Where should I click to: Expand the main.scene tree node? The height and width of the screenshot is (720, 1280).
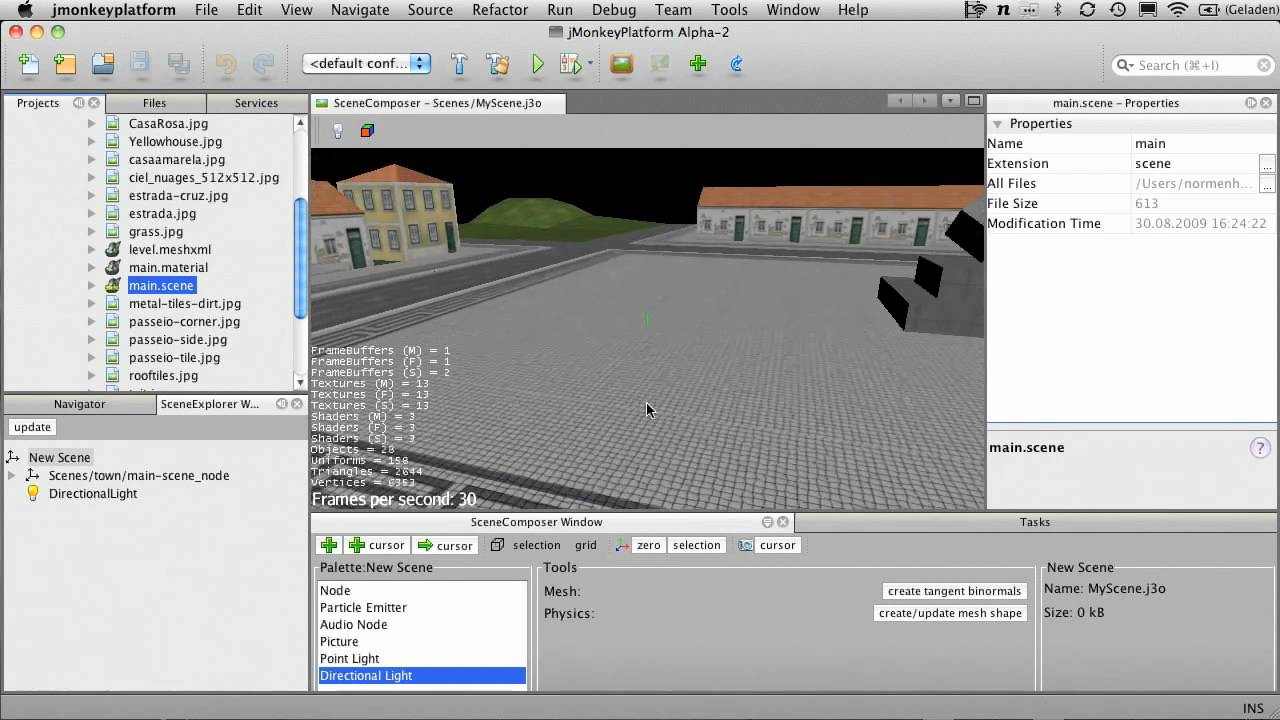[91, 286]
